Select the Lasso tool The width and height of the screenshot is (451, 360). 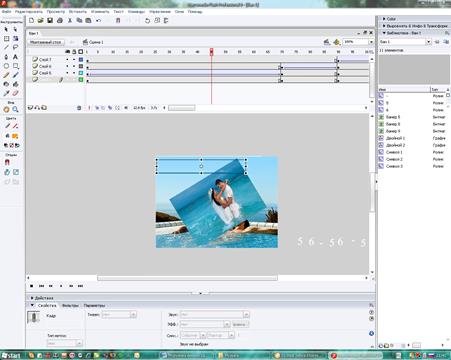15,48
